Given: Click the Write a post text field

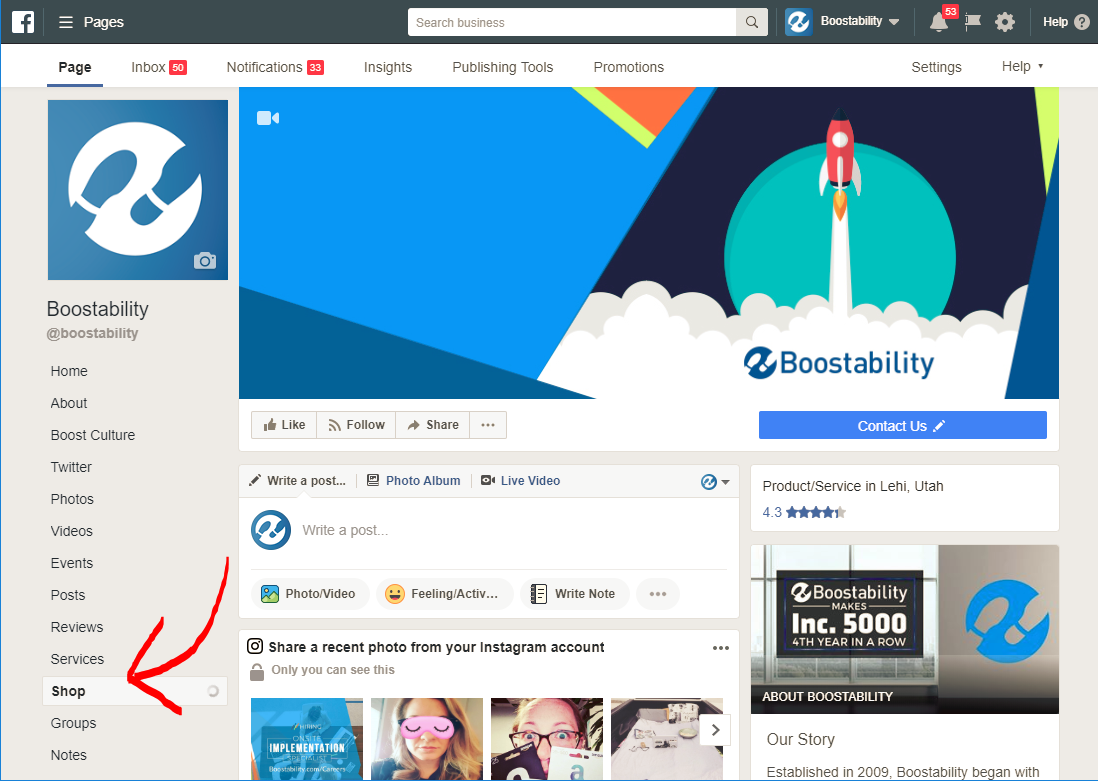Looking at the screenshot, I should (x=515, y=530).
